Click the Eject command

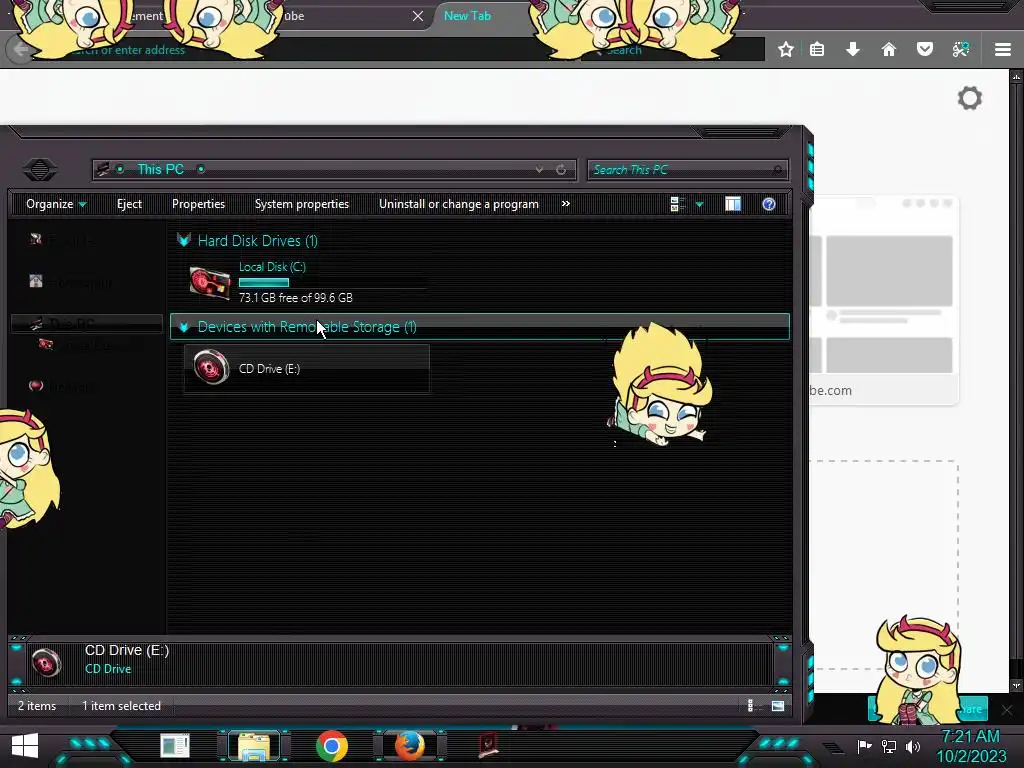pyautogui.click(x=129, y=204)
